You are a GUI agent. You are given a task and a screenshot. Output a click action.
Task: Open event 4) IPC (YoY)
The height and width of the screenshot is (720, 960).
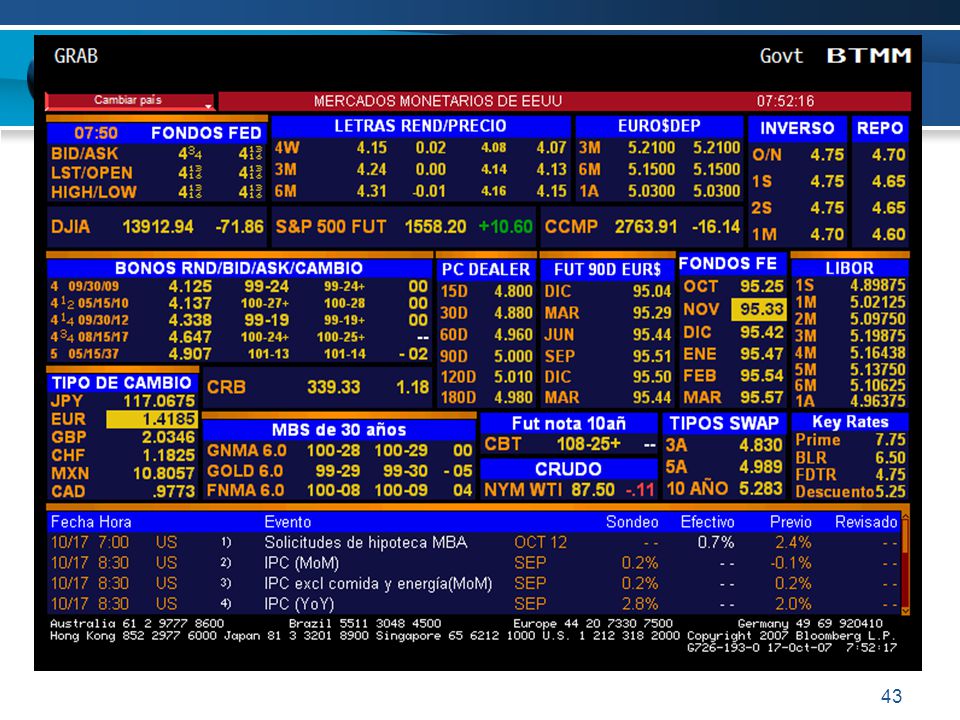pyautogui.click(x=474, y=604)
